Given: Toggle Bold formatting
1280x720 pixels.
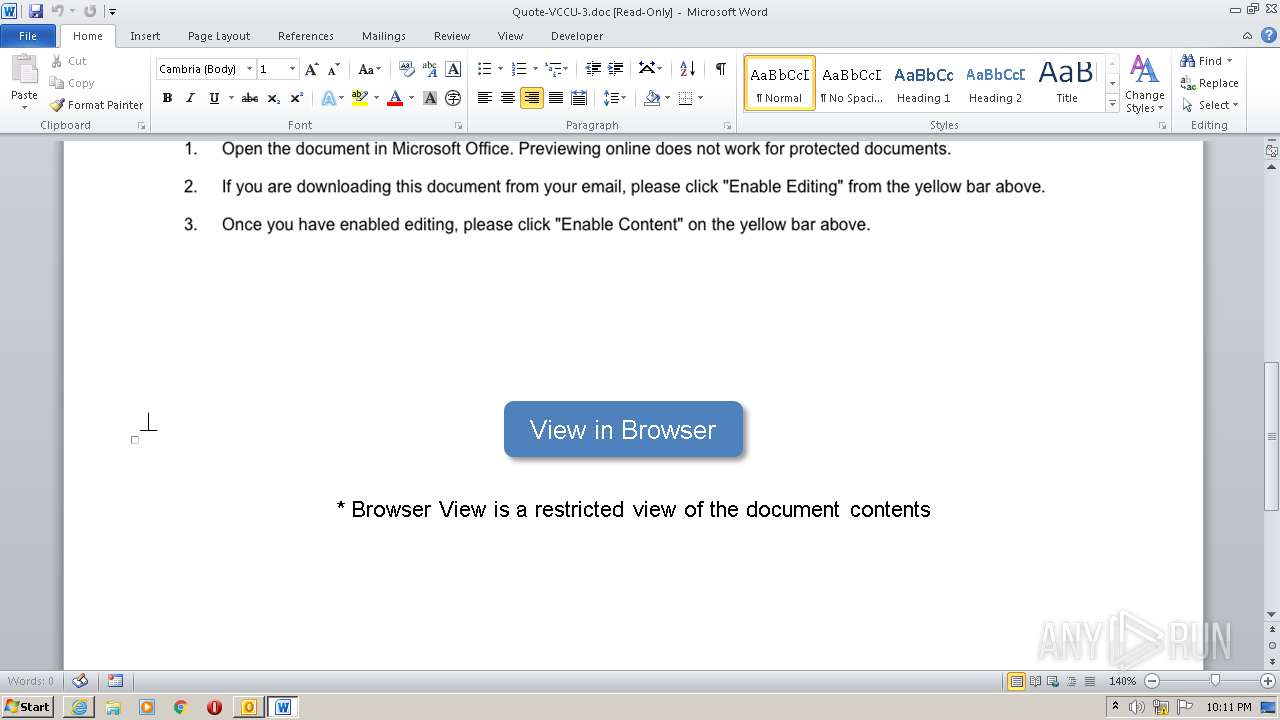Looking at the screenshot, I should point(167,98).
